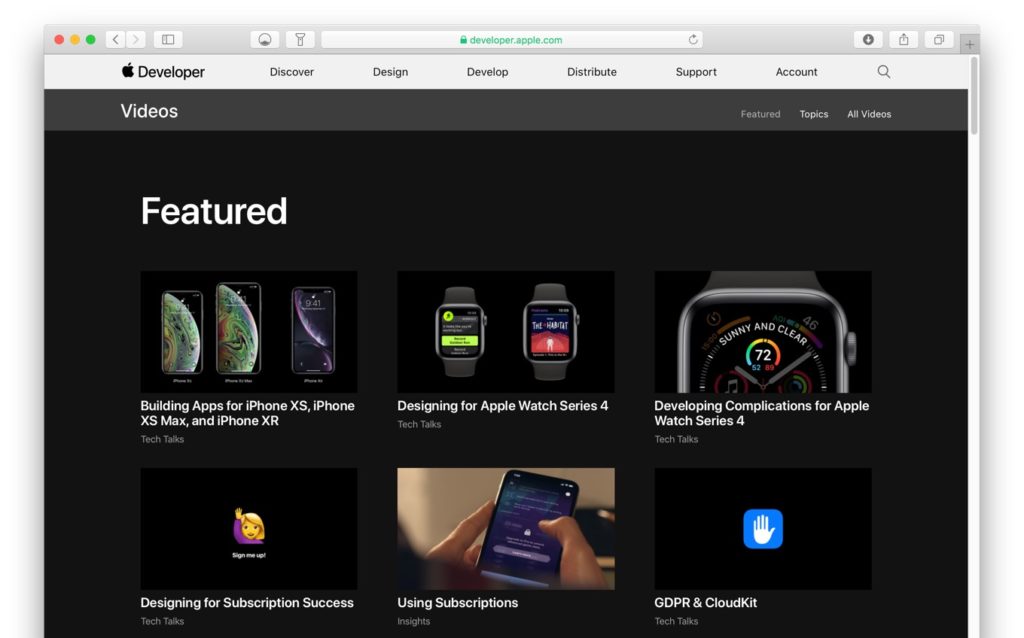The image size is (1024, 638).
Task: Reload the page using the refresh icon
Action: (692, 39)
